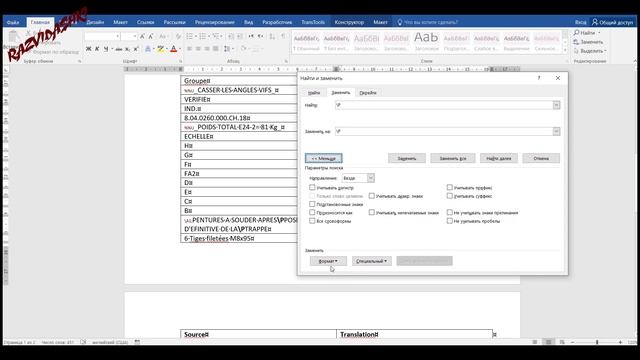Enable Все словоформы checkbox

[x=312, y=221]
